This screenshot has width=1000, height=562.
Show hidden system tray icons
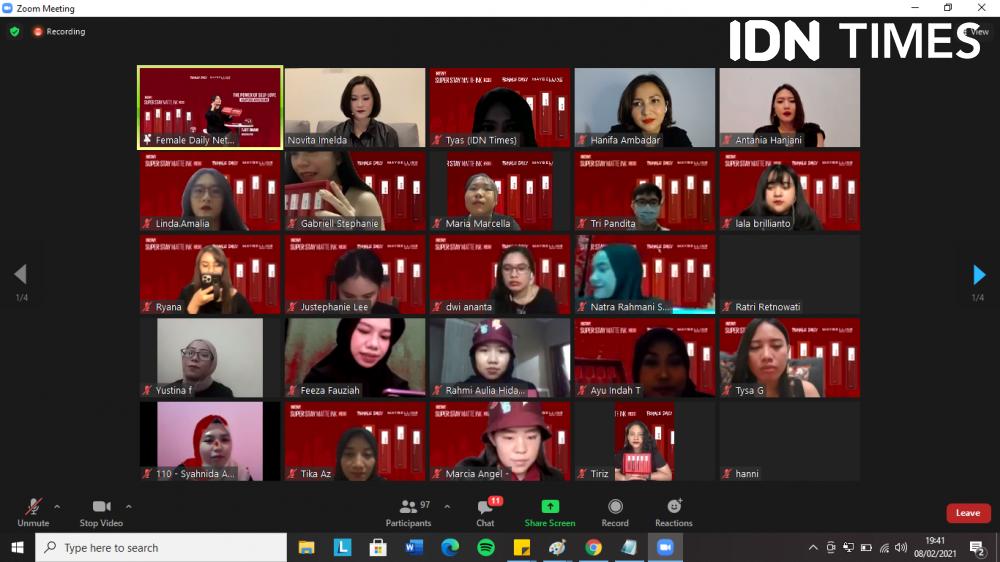coord(812,547)
